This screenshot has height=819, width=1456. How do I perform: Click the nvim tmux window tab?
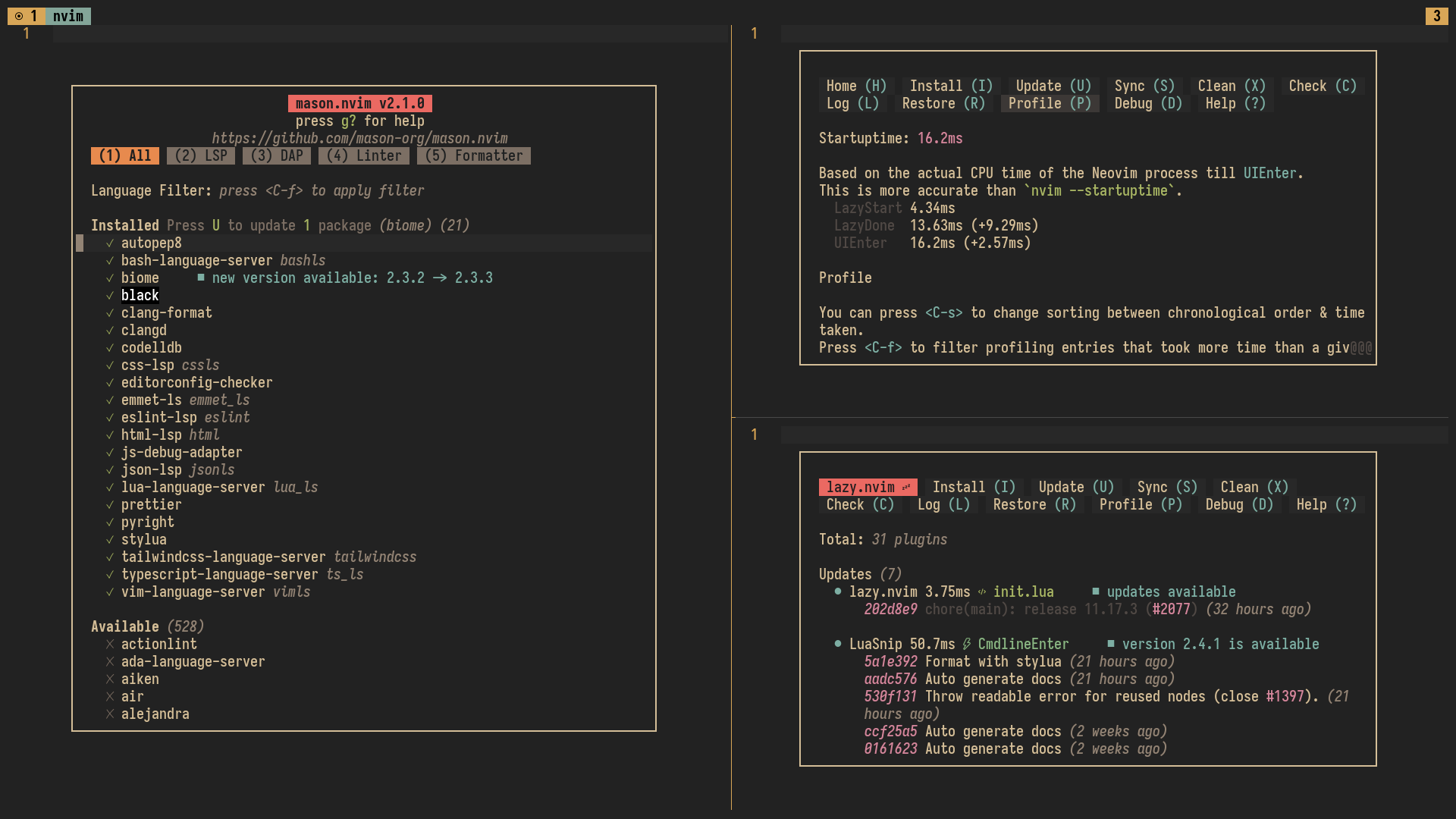[x=68, y=16]
